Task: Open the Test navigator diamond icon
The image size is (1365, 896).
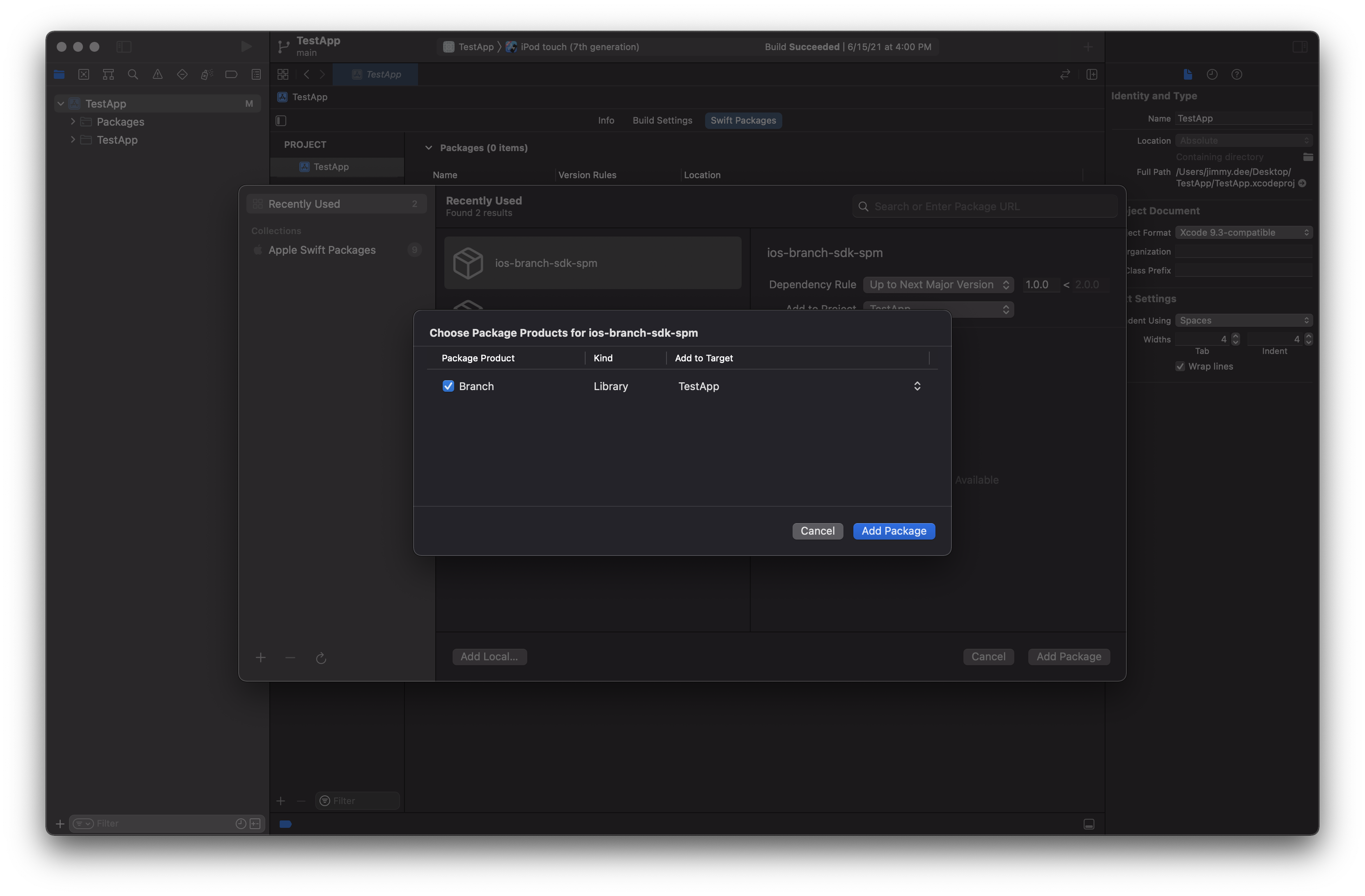Action: point(182,74)
